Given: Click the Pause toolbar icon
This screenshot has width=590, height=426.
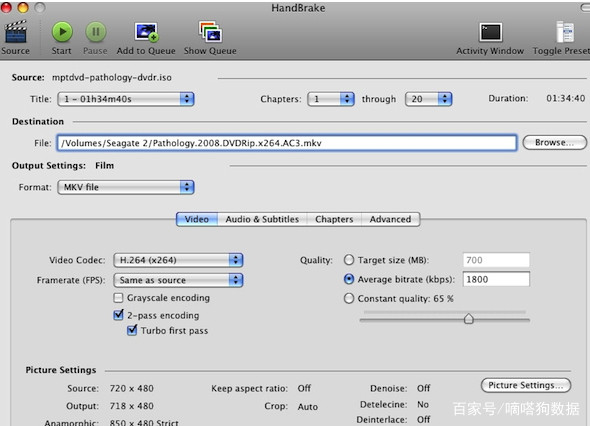Looking at the screenshot, I should (x=96, y=32).
